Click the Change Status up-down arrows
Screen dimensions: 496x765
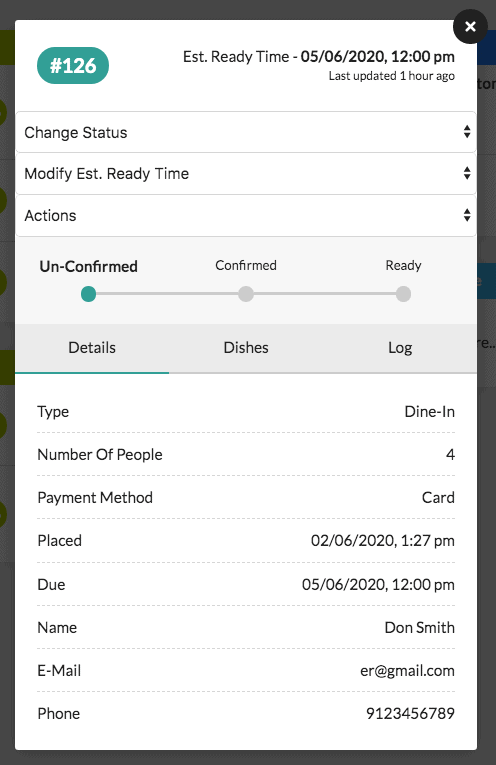467,132
